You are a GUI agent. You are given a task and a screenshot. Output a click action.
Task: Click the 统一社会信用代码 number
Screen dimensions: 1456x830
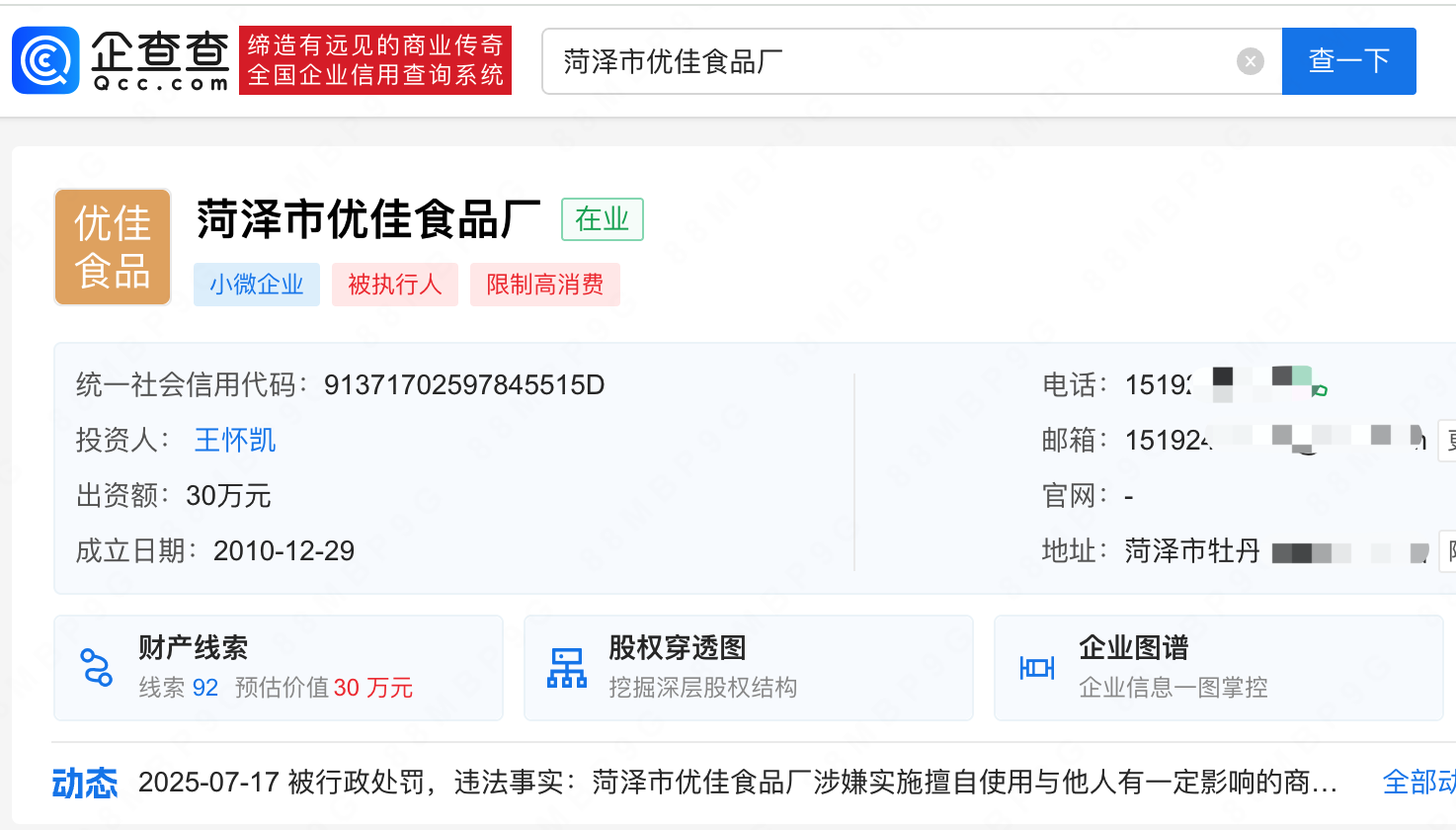pos(464,384)
